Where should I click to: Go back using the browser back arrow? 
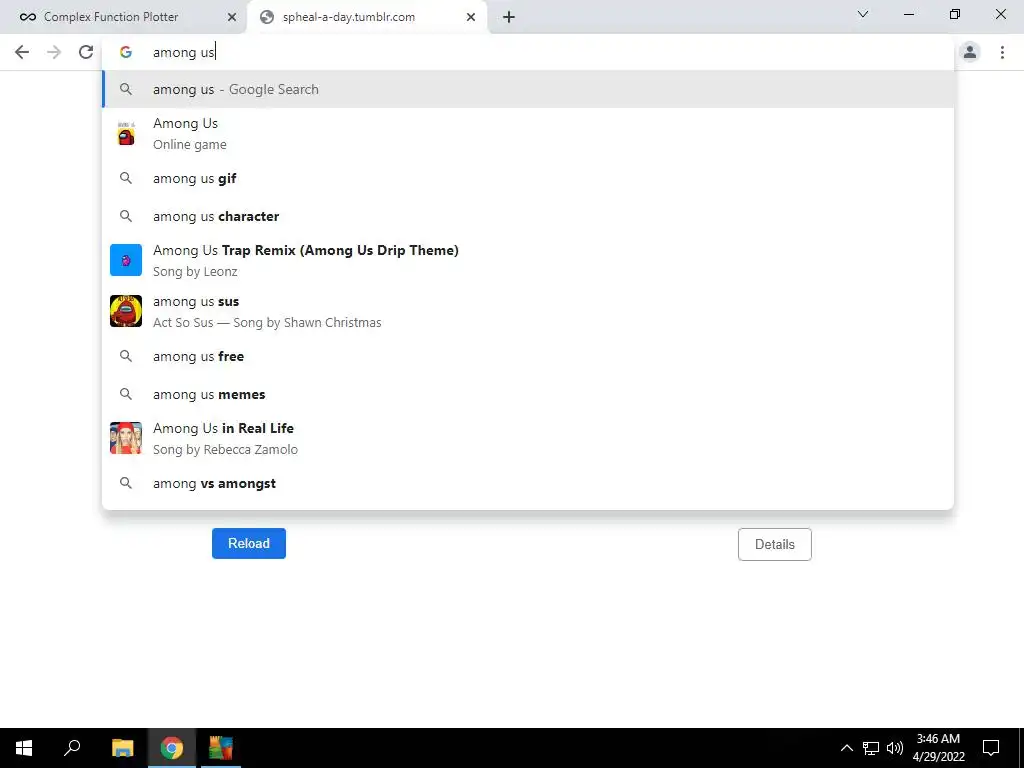[x=22, y=52]
